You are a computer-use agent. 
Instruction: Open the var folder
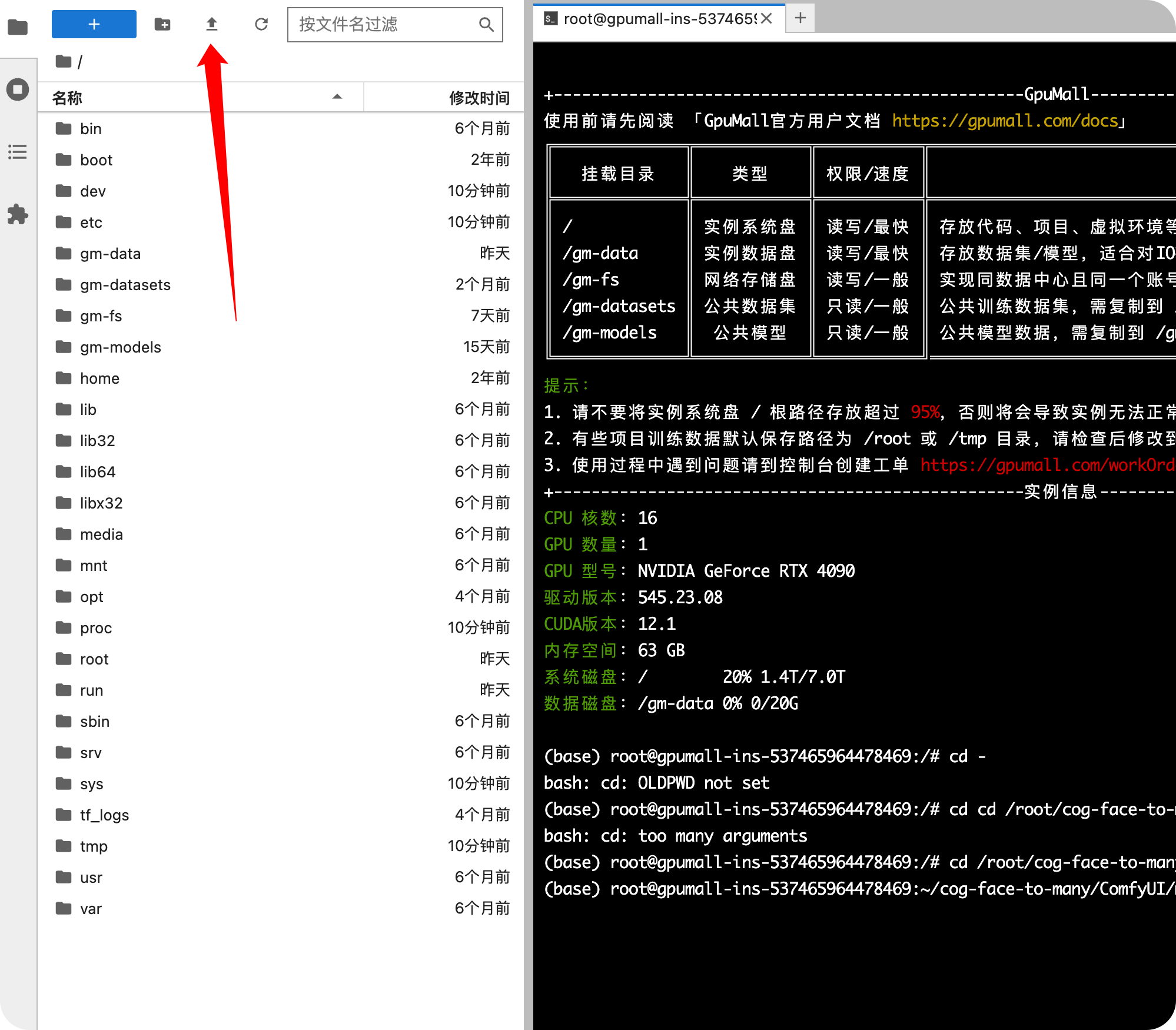[x=281, y=908]
